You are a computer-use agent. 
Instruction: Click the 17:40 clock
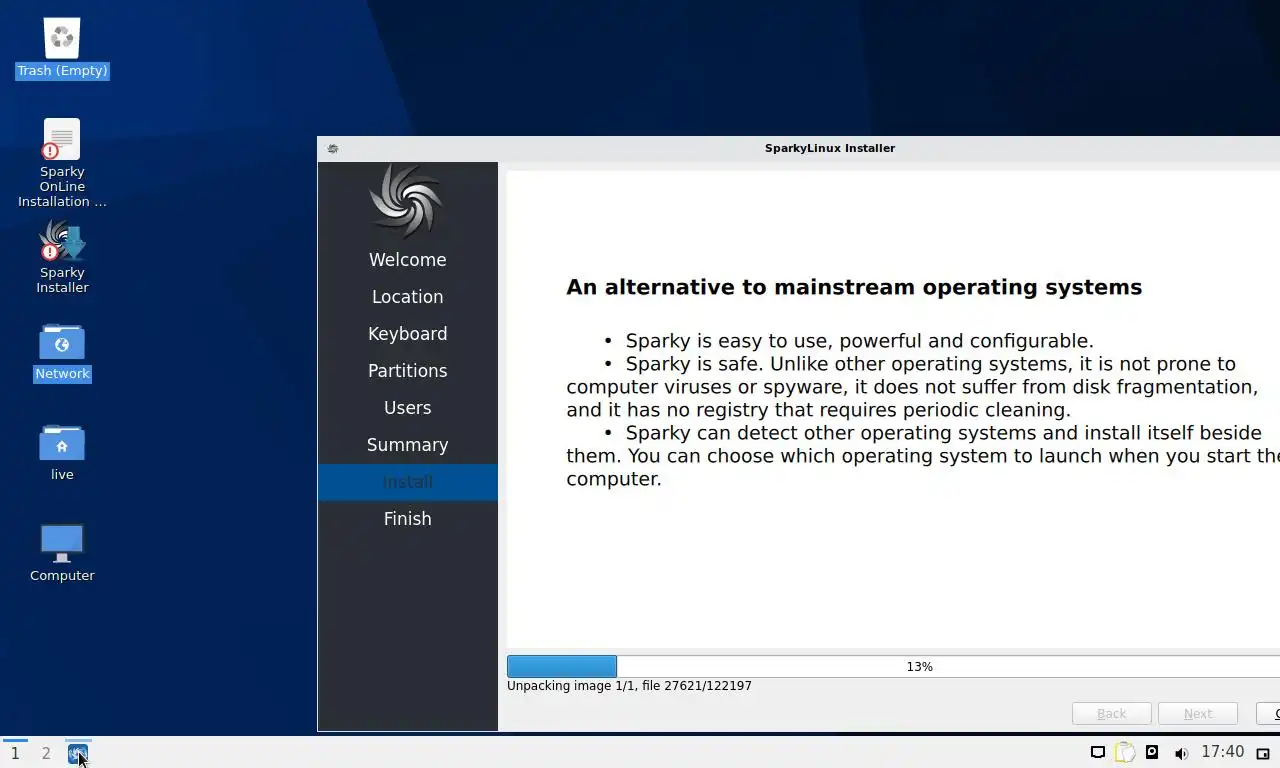point(1222,752)
